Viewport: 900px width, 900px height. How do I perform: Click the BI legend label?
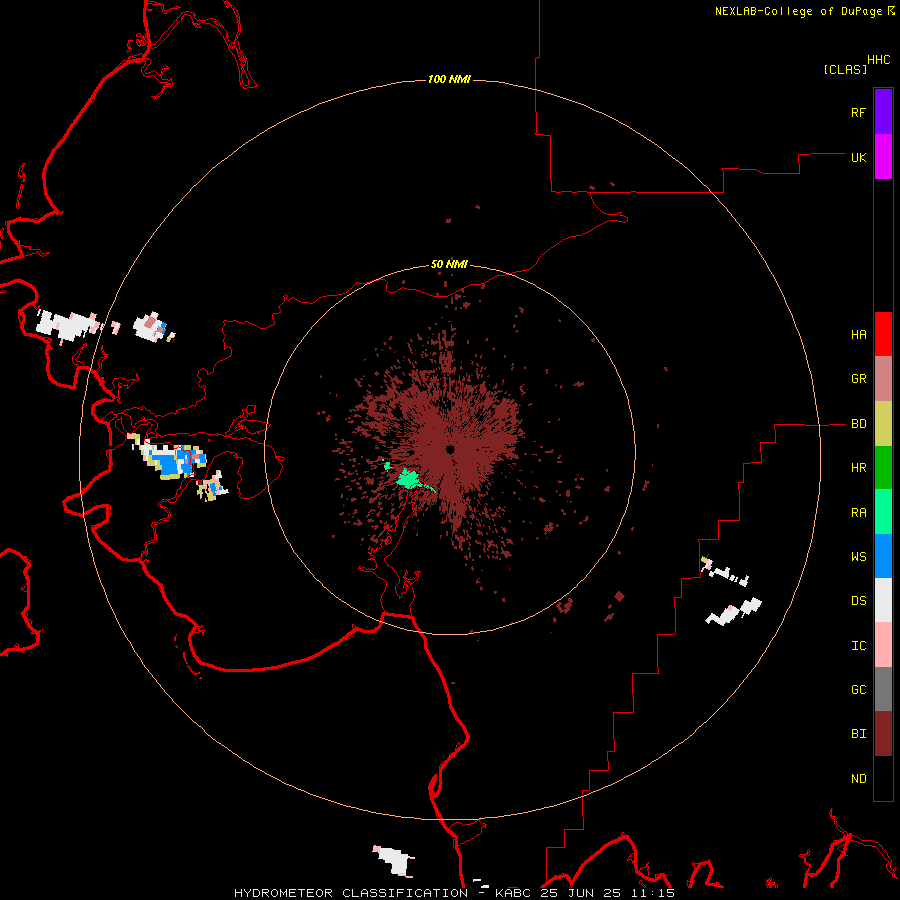tap(858, 734)
